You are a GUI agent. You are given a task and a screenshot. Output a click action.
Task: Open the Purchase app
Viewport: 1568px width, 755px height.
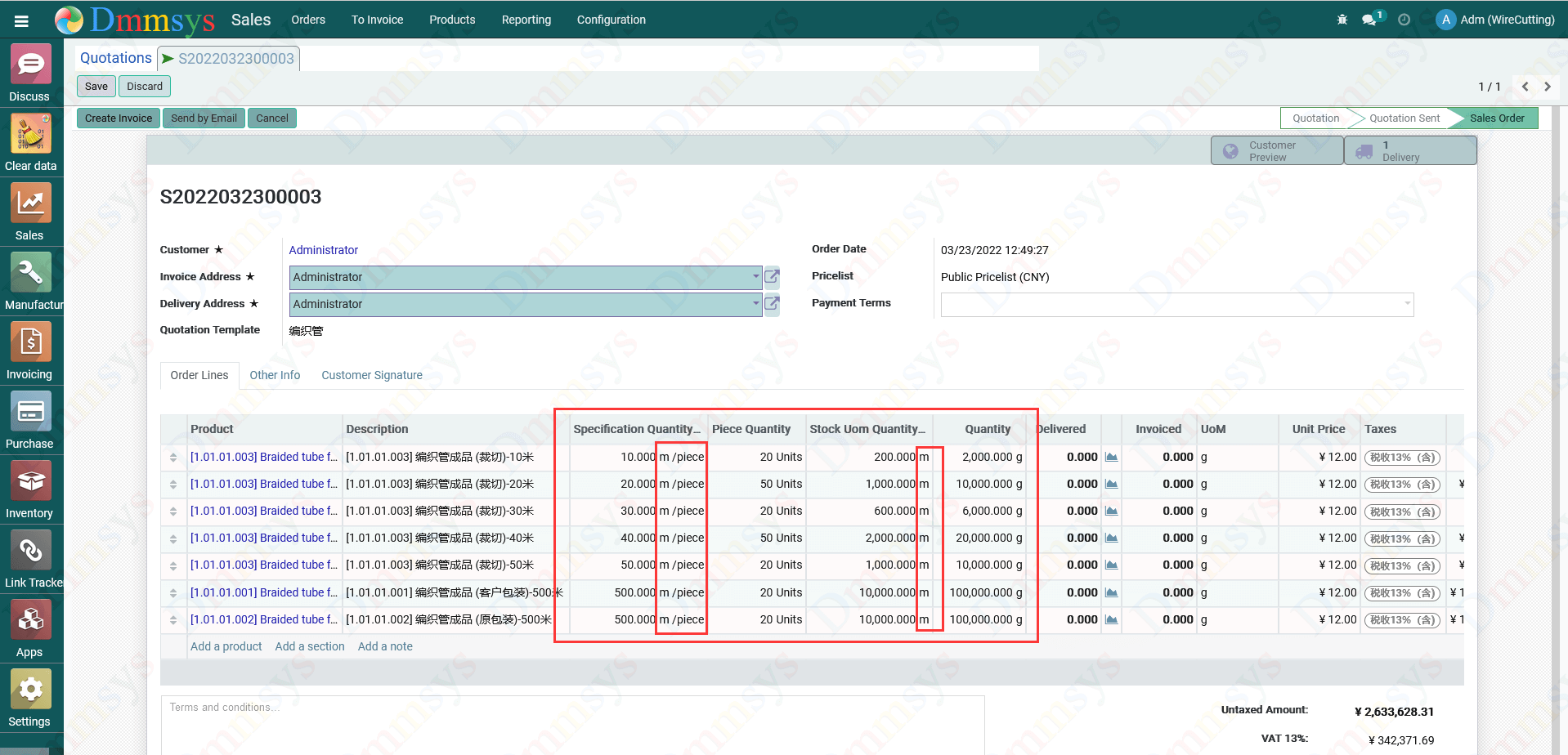click(30, 420)
